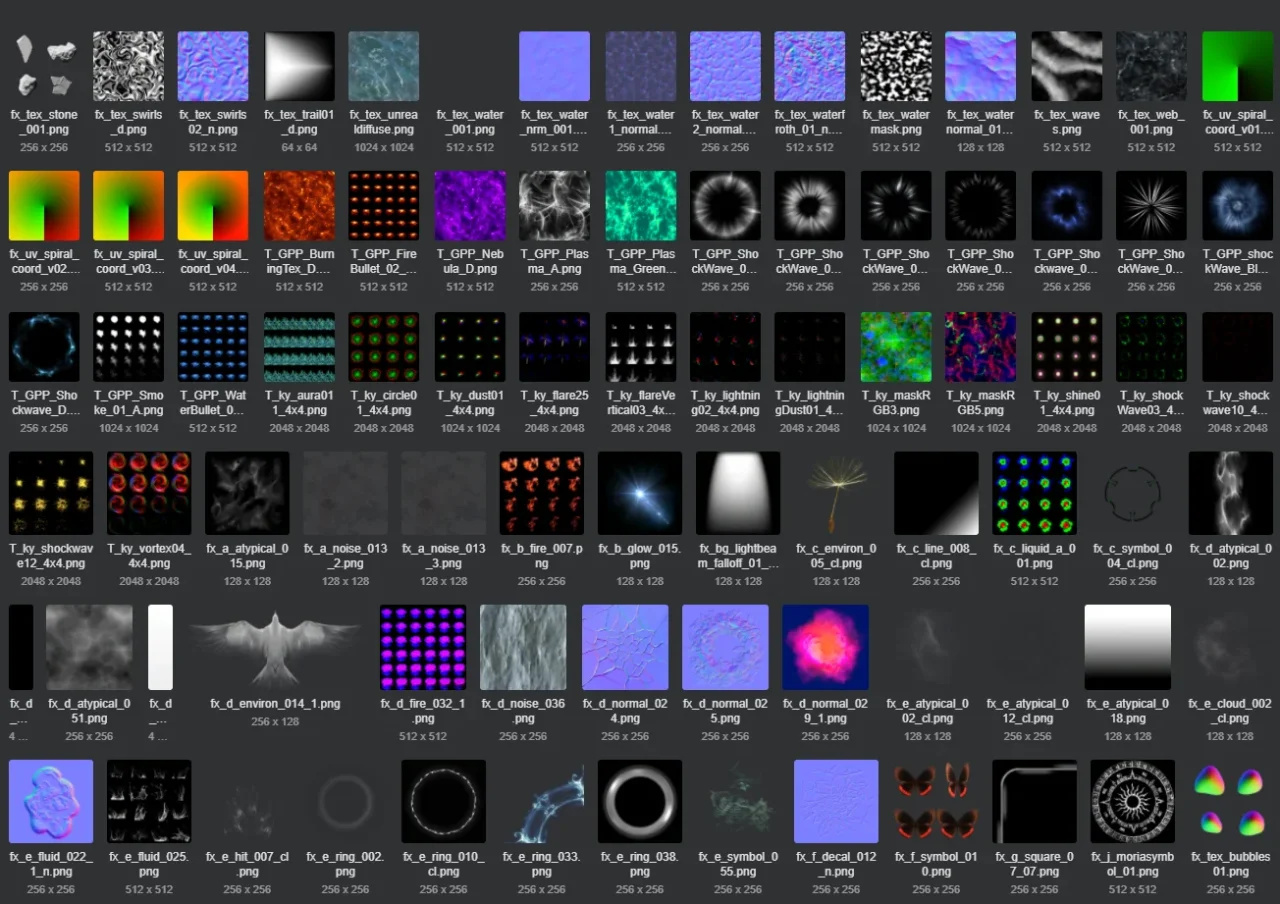
Task: Select the T_ky_aura01_4x4.png thumbnail
Action: [299, 347]
